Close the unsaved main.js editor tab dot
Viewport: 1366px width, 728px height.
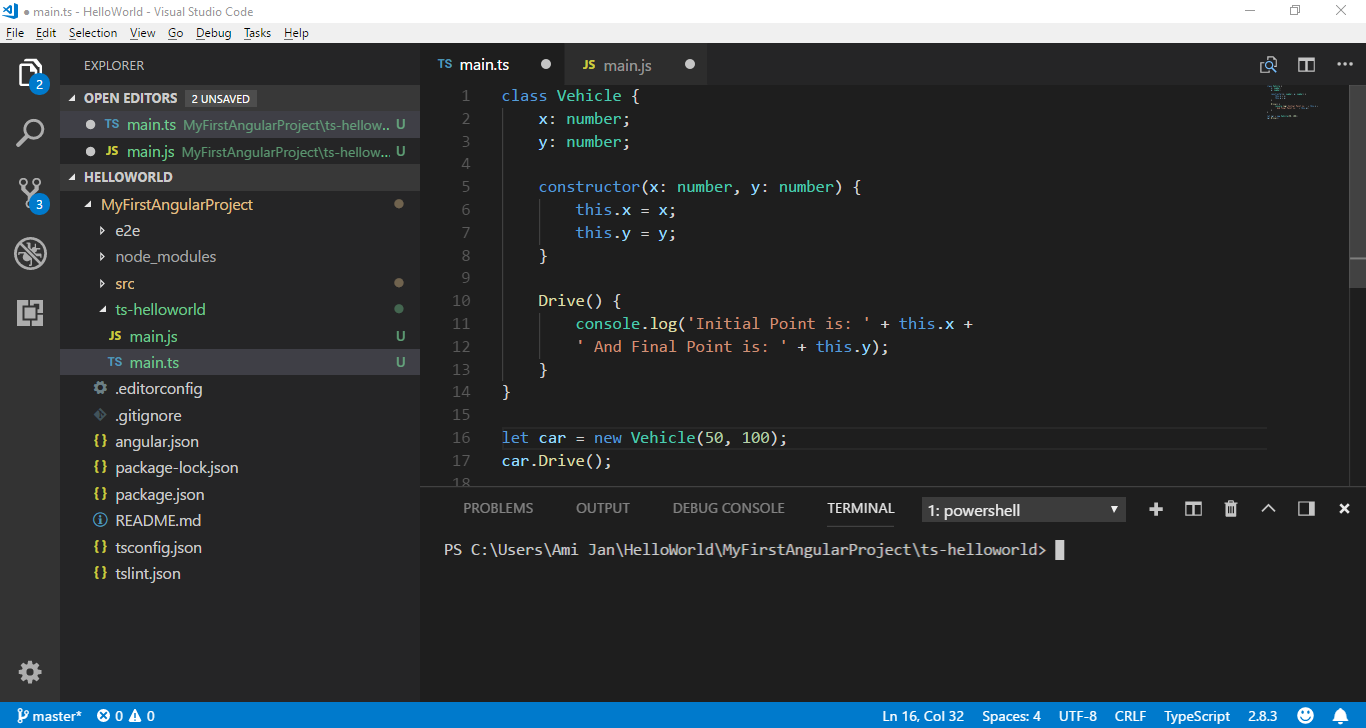[x=690, y=65]
